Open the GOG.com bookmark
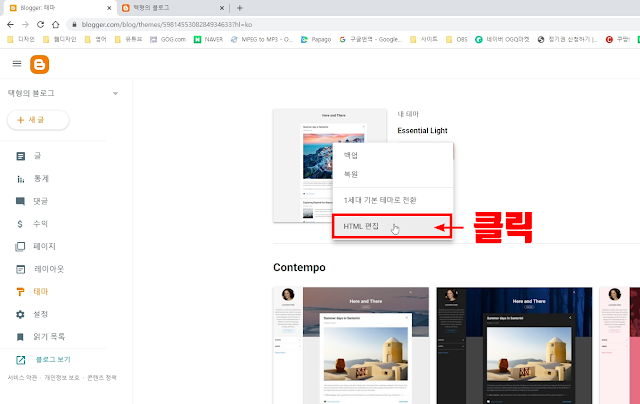The image size is (640, 404). point(168,40)
